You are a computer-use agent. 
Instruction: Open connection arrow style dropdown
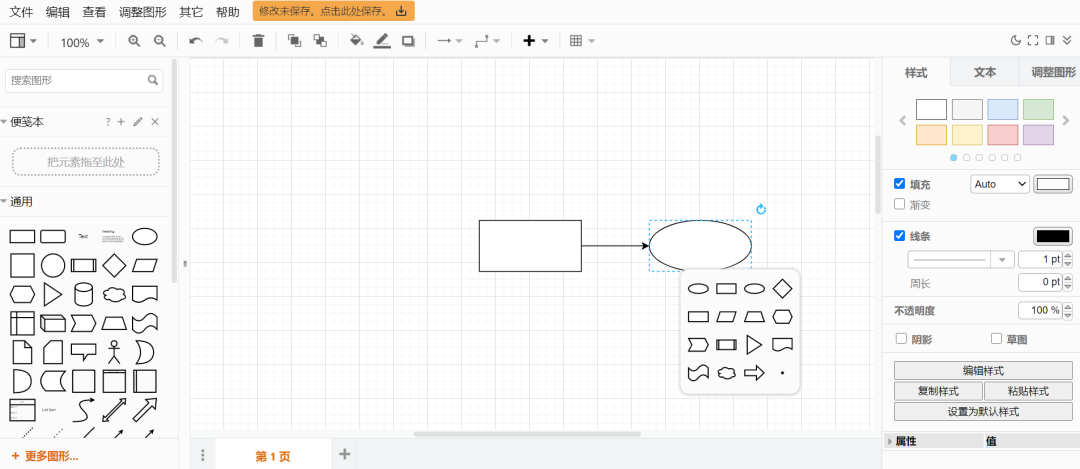pos(450,41)
